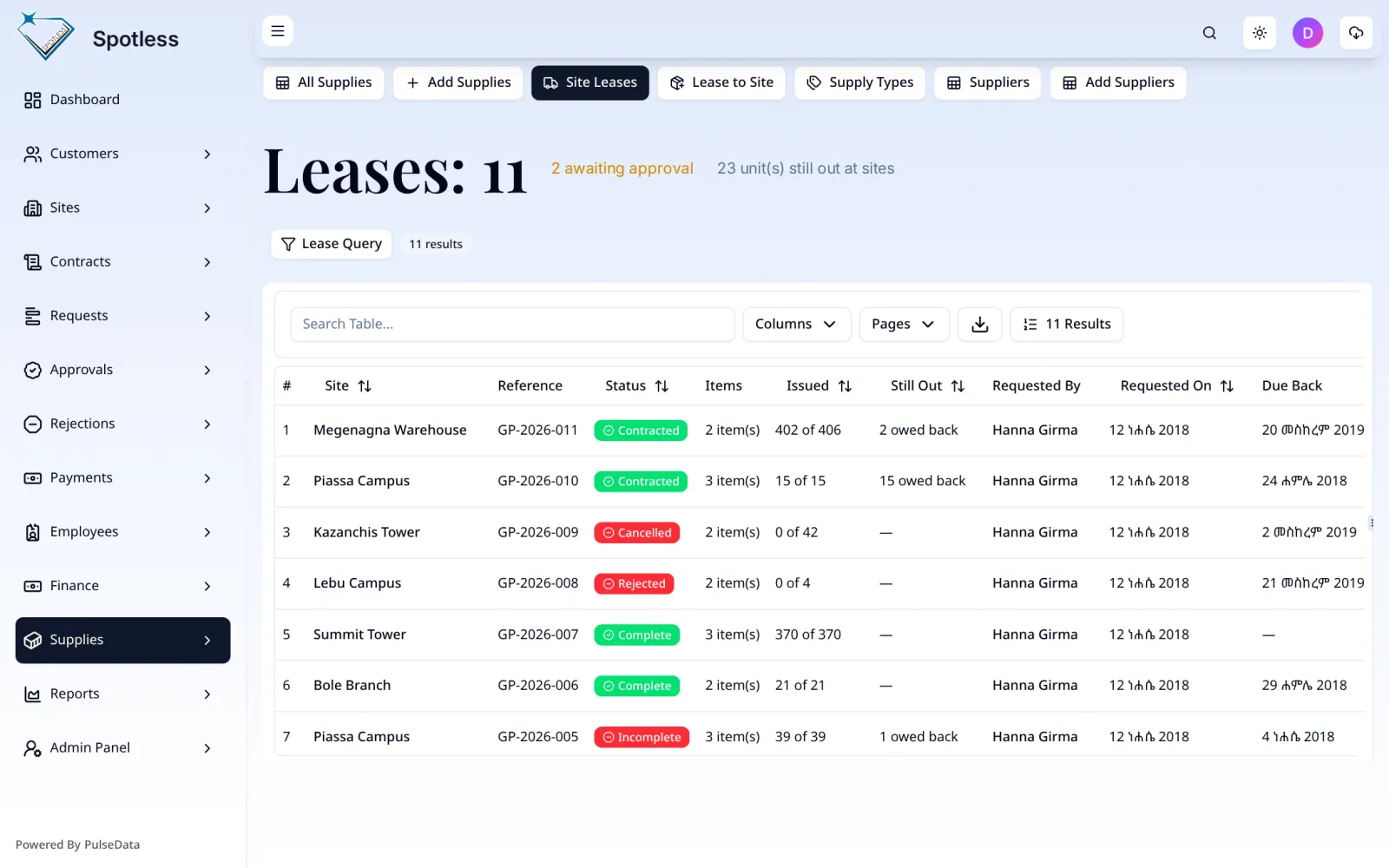Open the Admin Panel sidebar item
The height and width of the screenshot is (868, 1389).
pyautogui.click(x=122, y=748)
